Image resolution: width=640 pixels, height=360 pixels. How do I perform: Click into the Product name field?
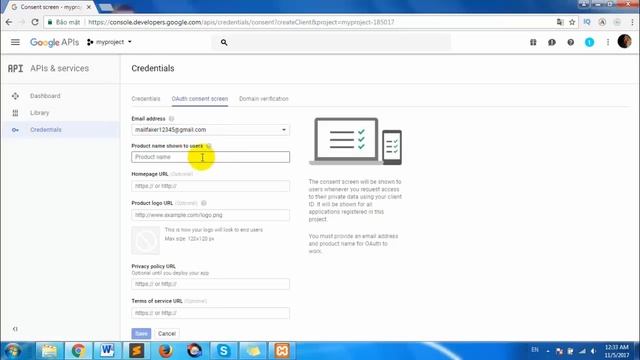pyautogui.click(x=211, y=157)
